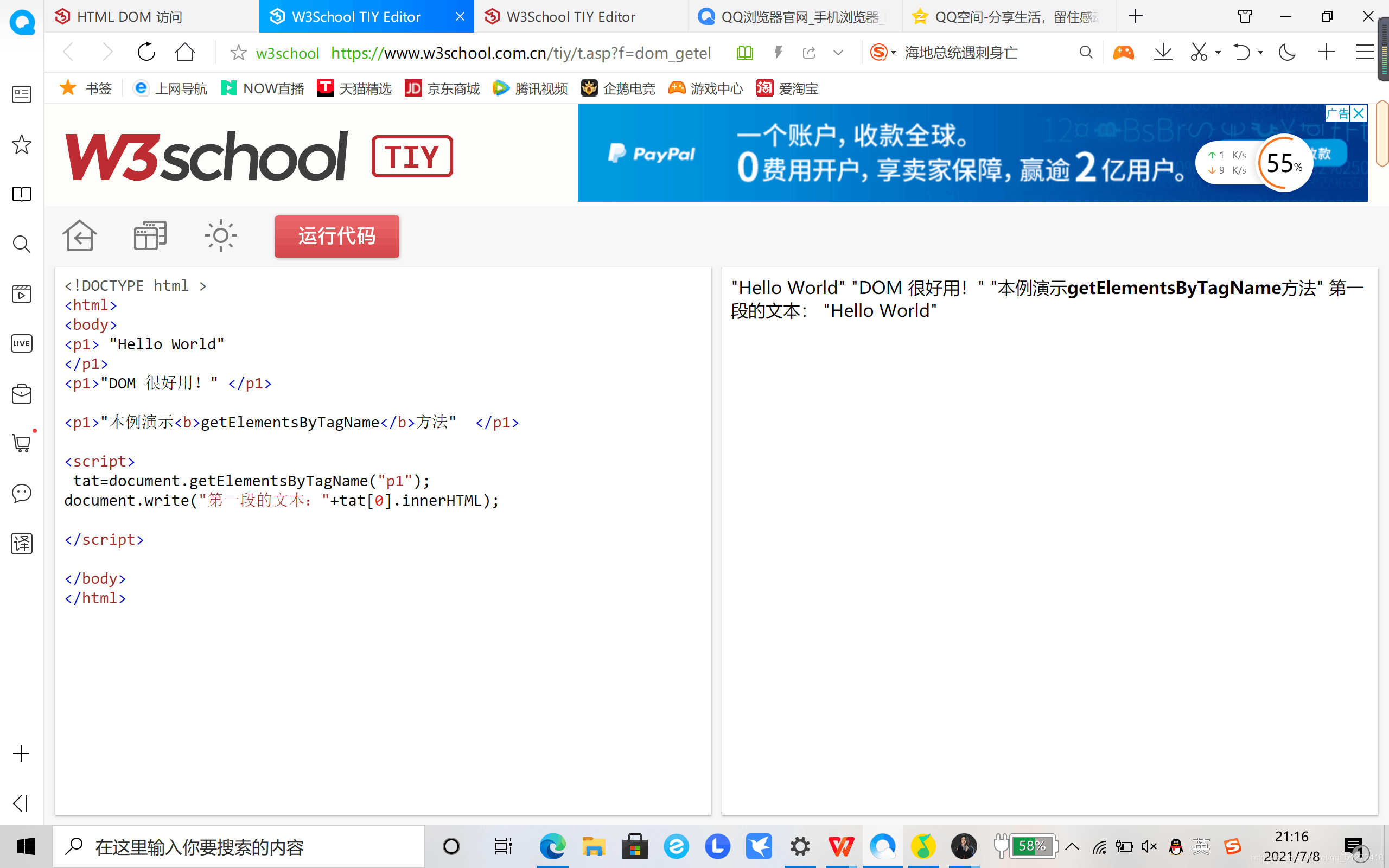Open the 企鹅电竞 bookmark
This screenshot has width=1389, height=868.
click(617, 88)
